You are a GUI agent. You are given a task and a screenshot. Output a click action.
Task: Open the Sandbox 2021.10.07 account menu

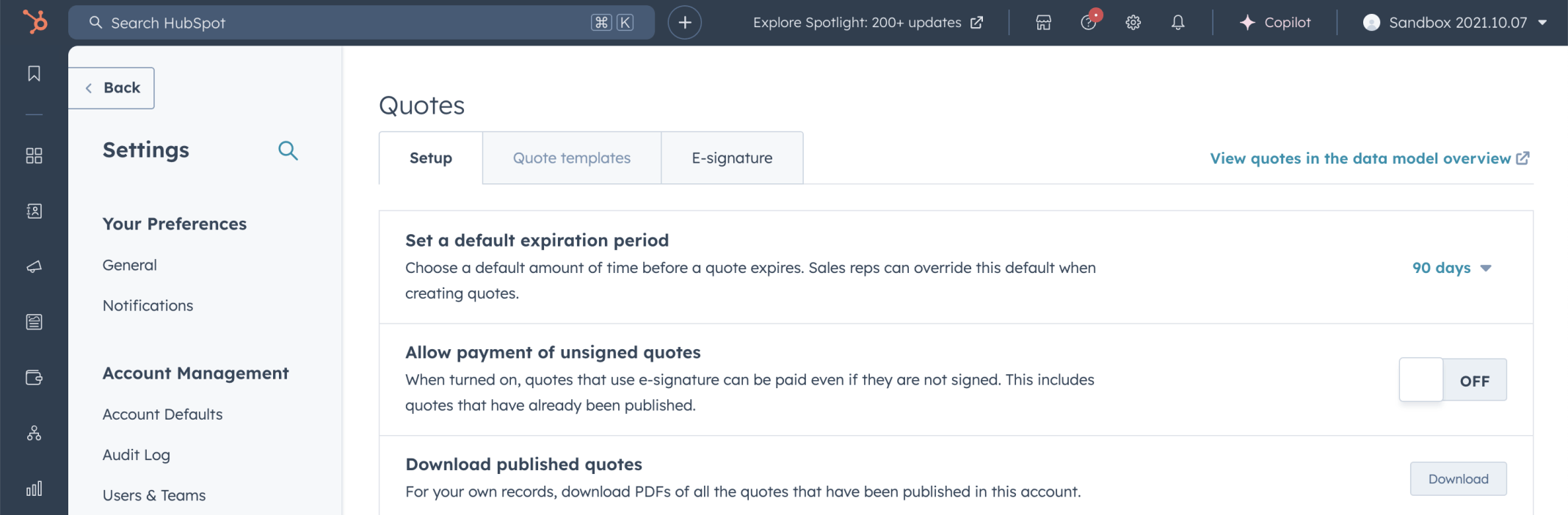[1456, 23]
